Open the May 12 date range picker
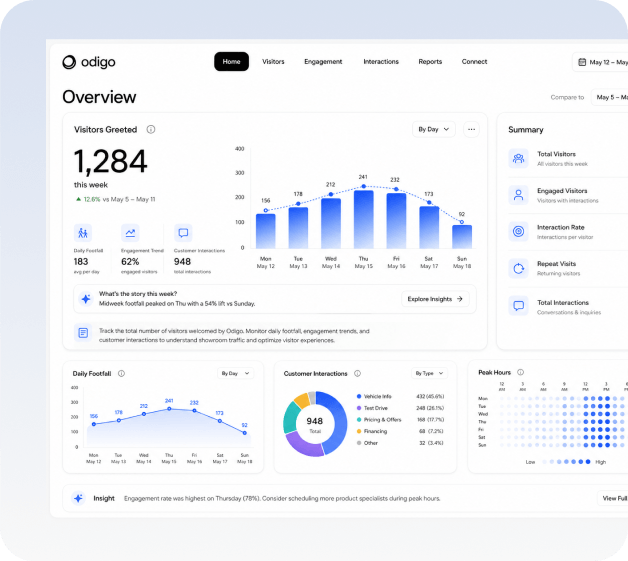Screen dimensions: 628x561 pyautogui.click(x=601, y=62)
